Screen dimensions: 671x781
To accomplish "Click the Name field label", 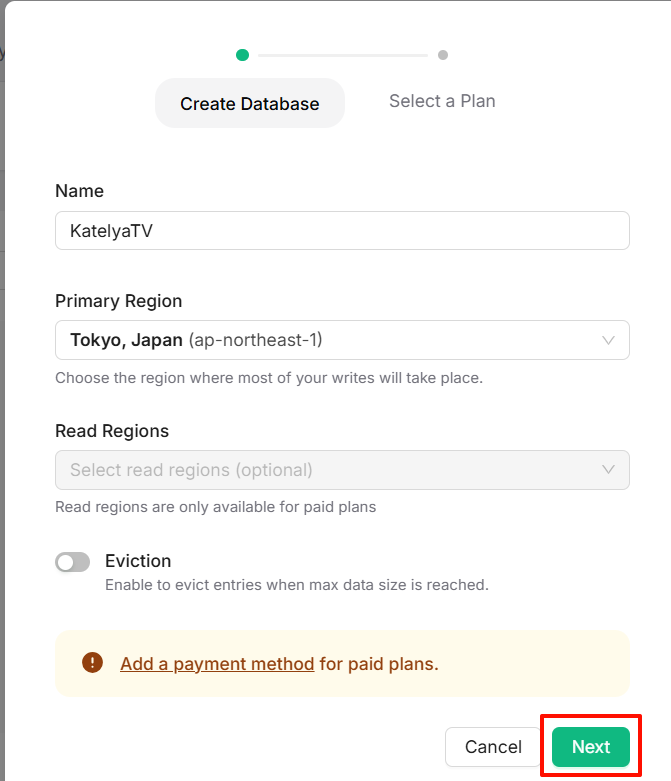I will 79,191.
